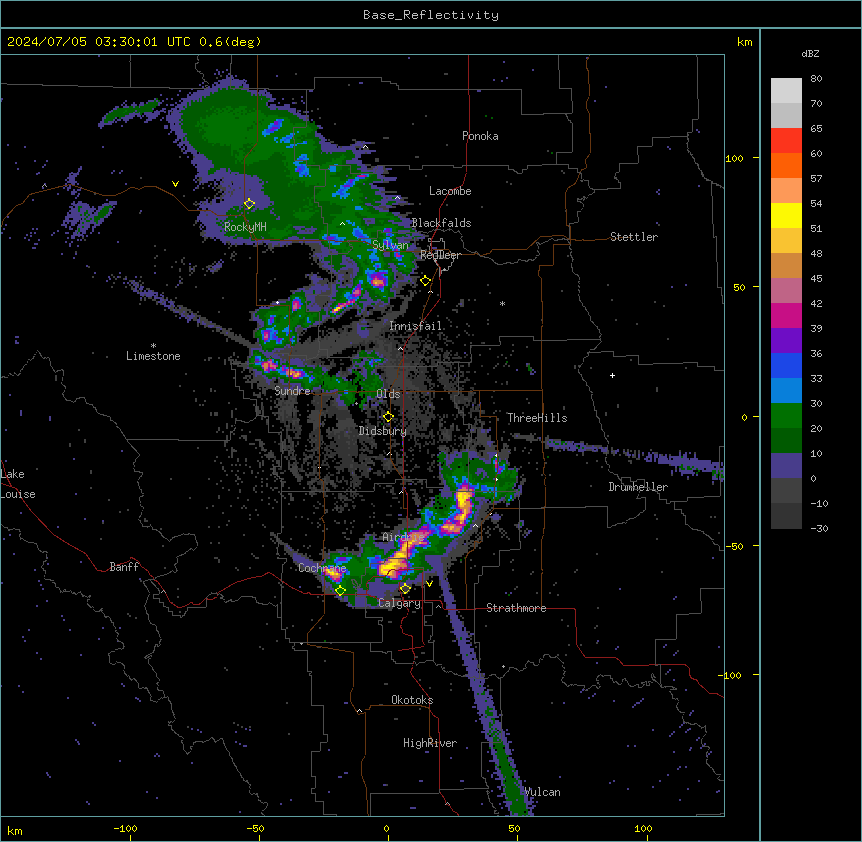Click the white plus marker west of Stettler region
This screenshot has width=862, height=842.
612,375
